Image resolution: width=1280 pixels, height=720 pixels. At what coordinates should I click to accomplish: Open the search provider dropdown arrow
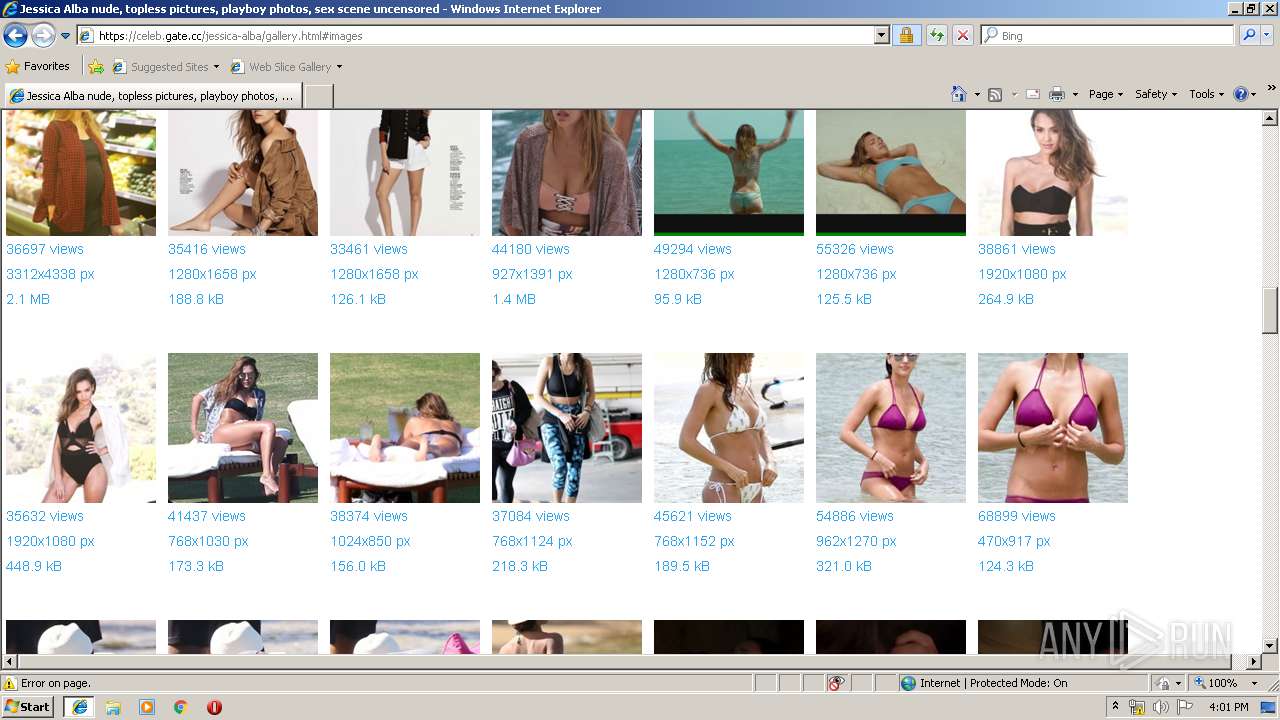point(1267,36)
